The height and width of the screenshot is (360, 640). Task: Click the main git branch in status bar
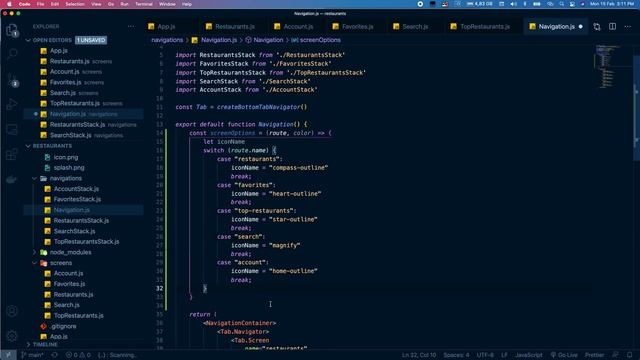point(32,355)
